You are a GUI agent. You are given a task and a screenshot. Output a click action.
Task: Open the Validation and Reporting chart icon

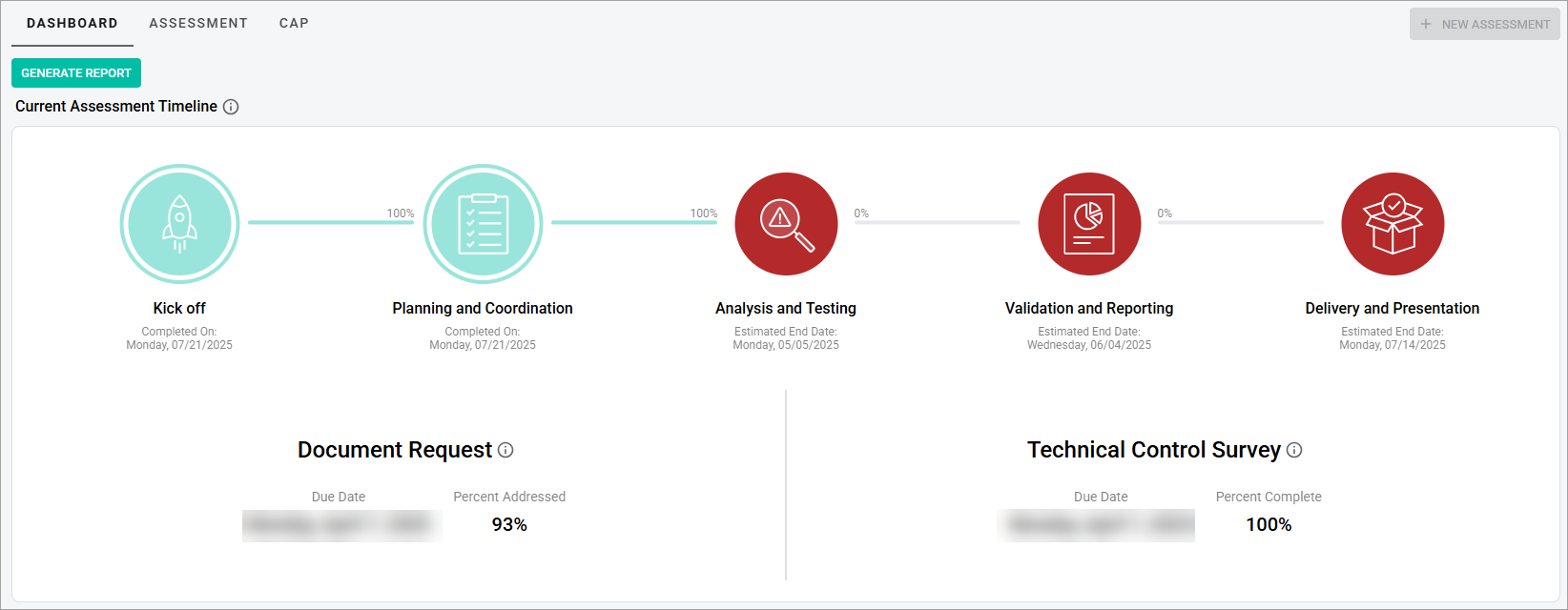coord(1089,223)
